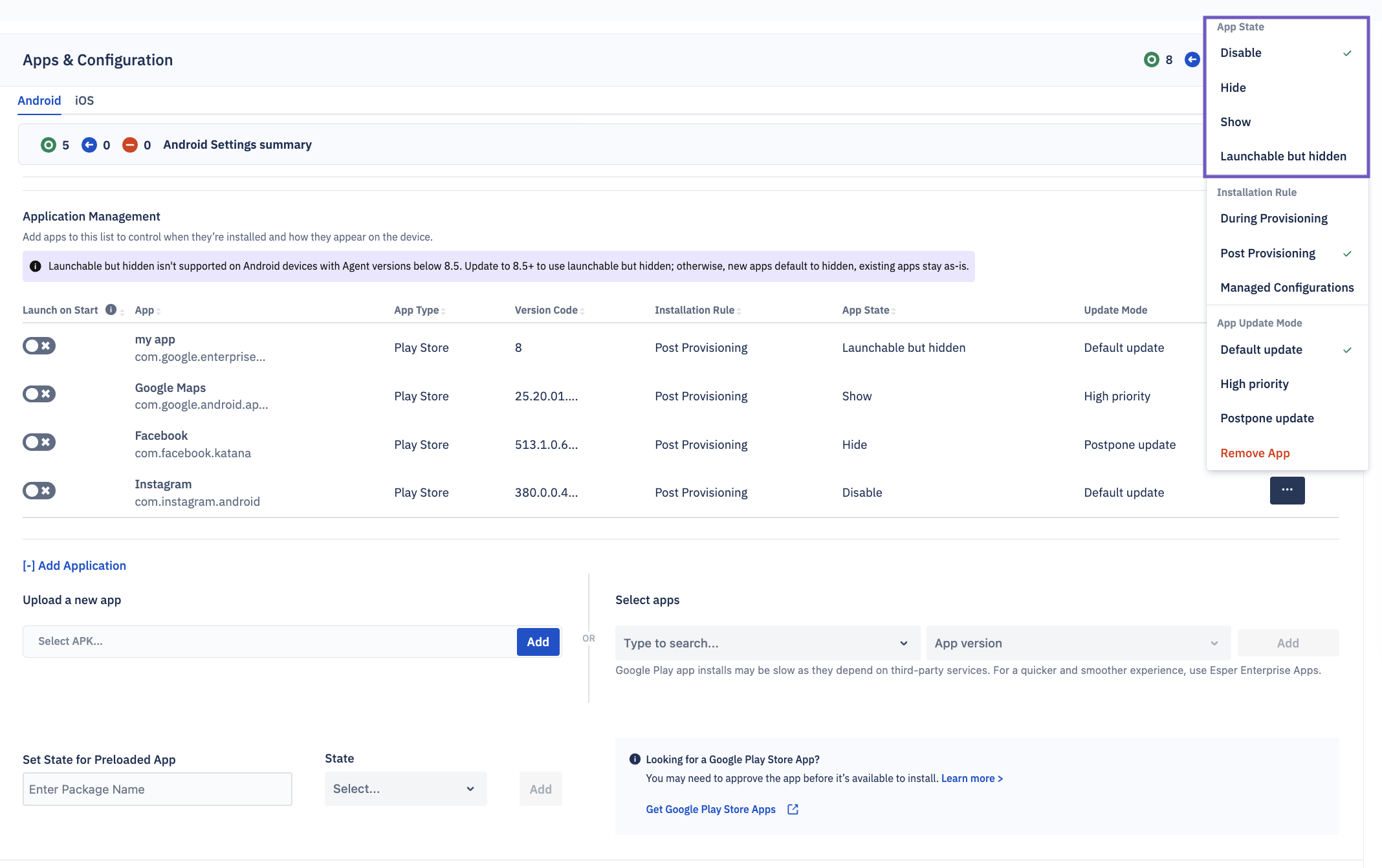This screenshot has height=868, width=1382.
Task: Open the Learn more link
Action: pyautogui.click(x=972, y=778)
